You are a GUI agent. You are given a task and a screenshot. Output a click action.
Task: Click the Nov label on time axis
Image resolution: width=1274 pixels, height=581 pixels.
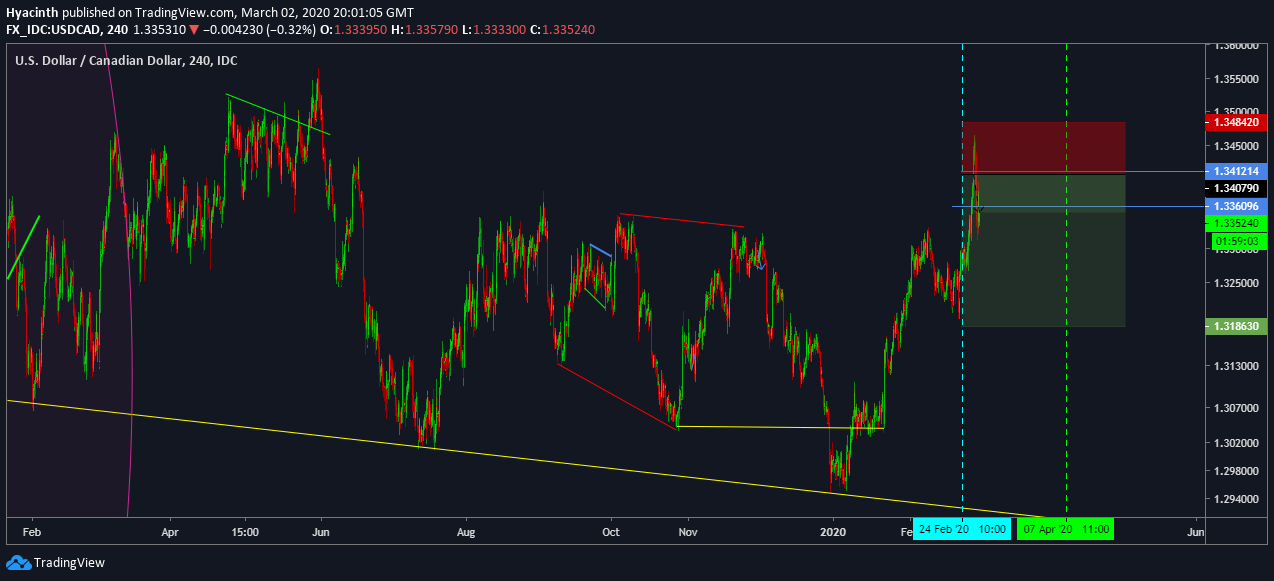point(688,532)
